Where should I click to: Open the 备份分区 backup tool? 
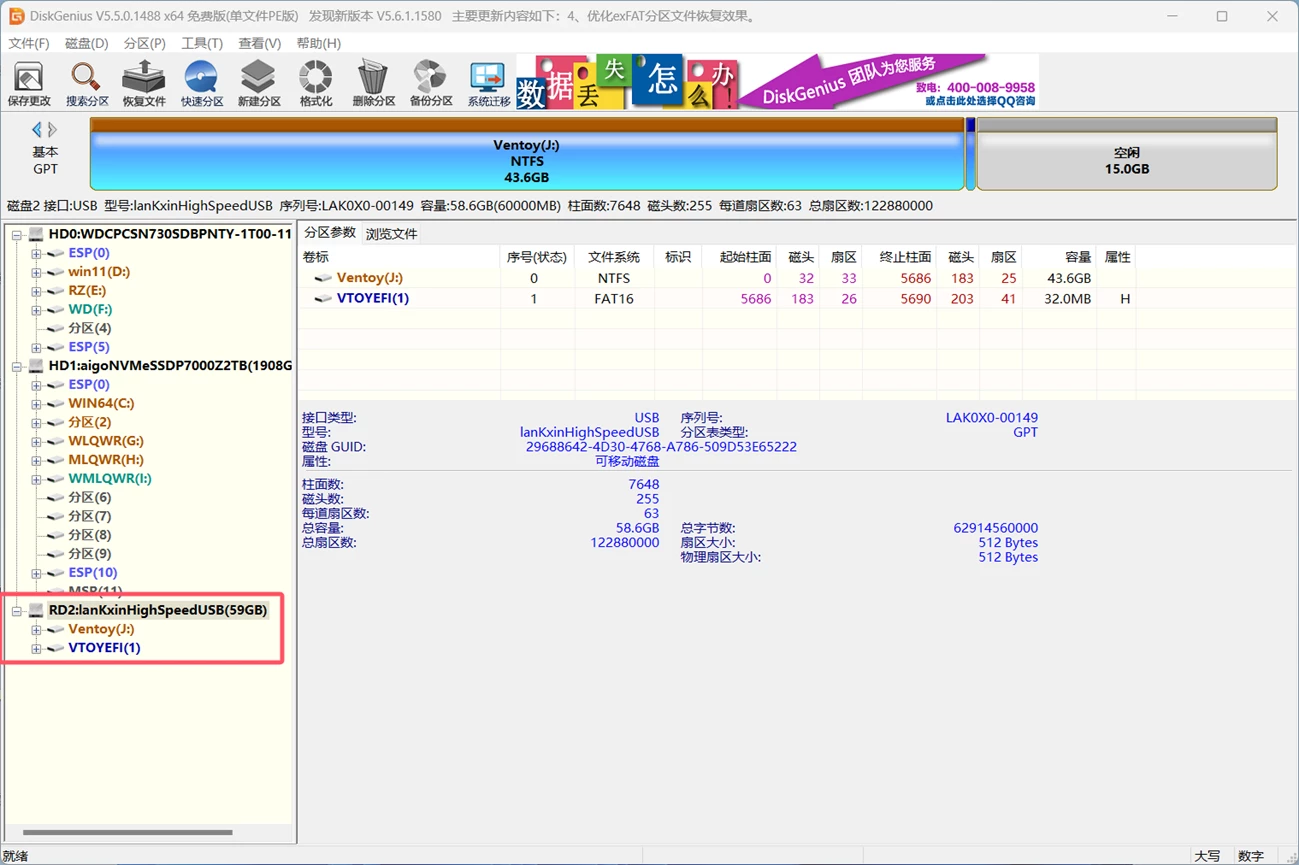click(431, 84)
